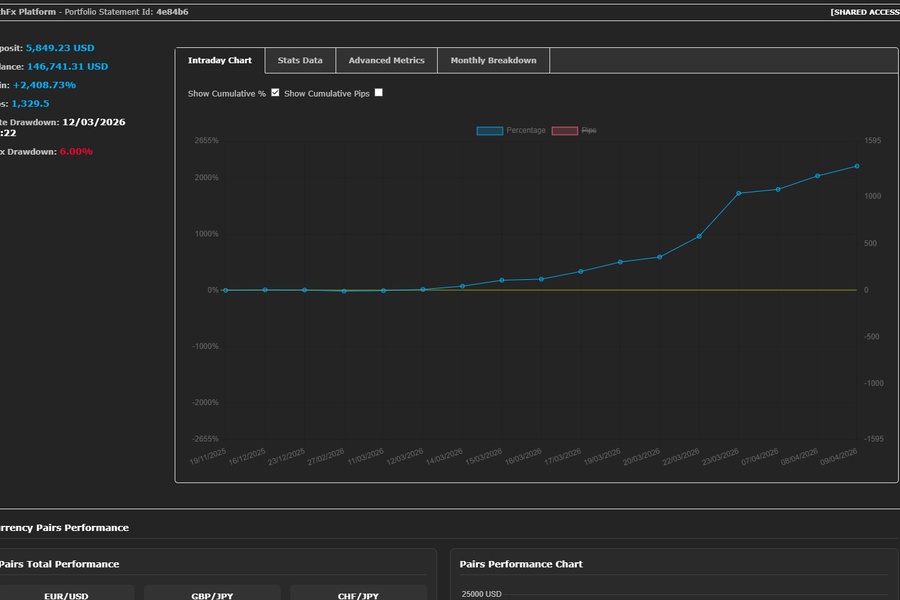Uncheck the Show Cumulative % checkbox
900x600 pixels.
tap(276, 92)
